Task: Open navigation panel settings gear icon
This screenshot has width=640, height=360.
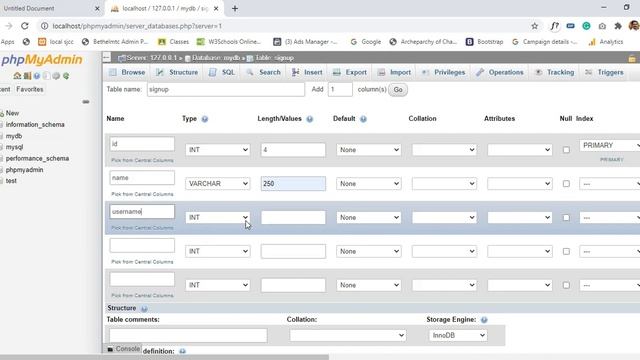Action: pos(56,76)
